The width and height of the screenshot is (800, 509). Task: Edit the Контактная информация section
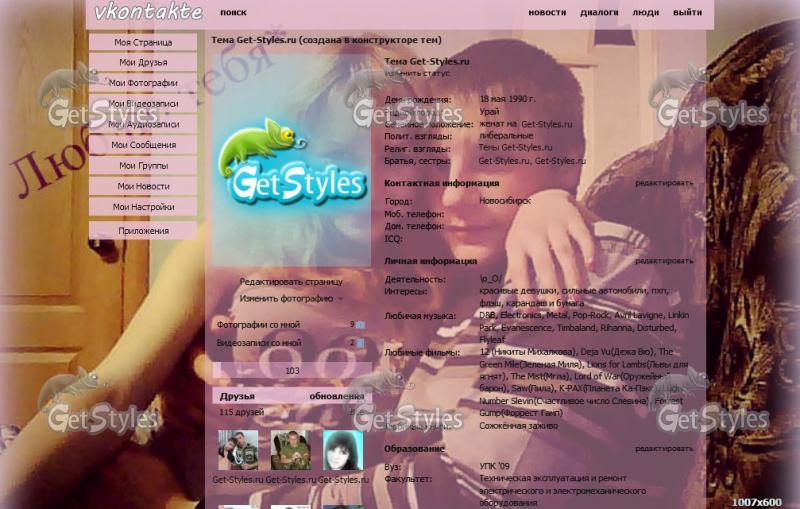pyautogui.click(x=664, y=183)
